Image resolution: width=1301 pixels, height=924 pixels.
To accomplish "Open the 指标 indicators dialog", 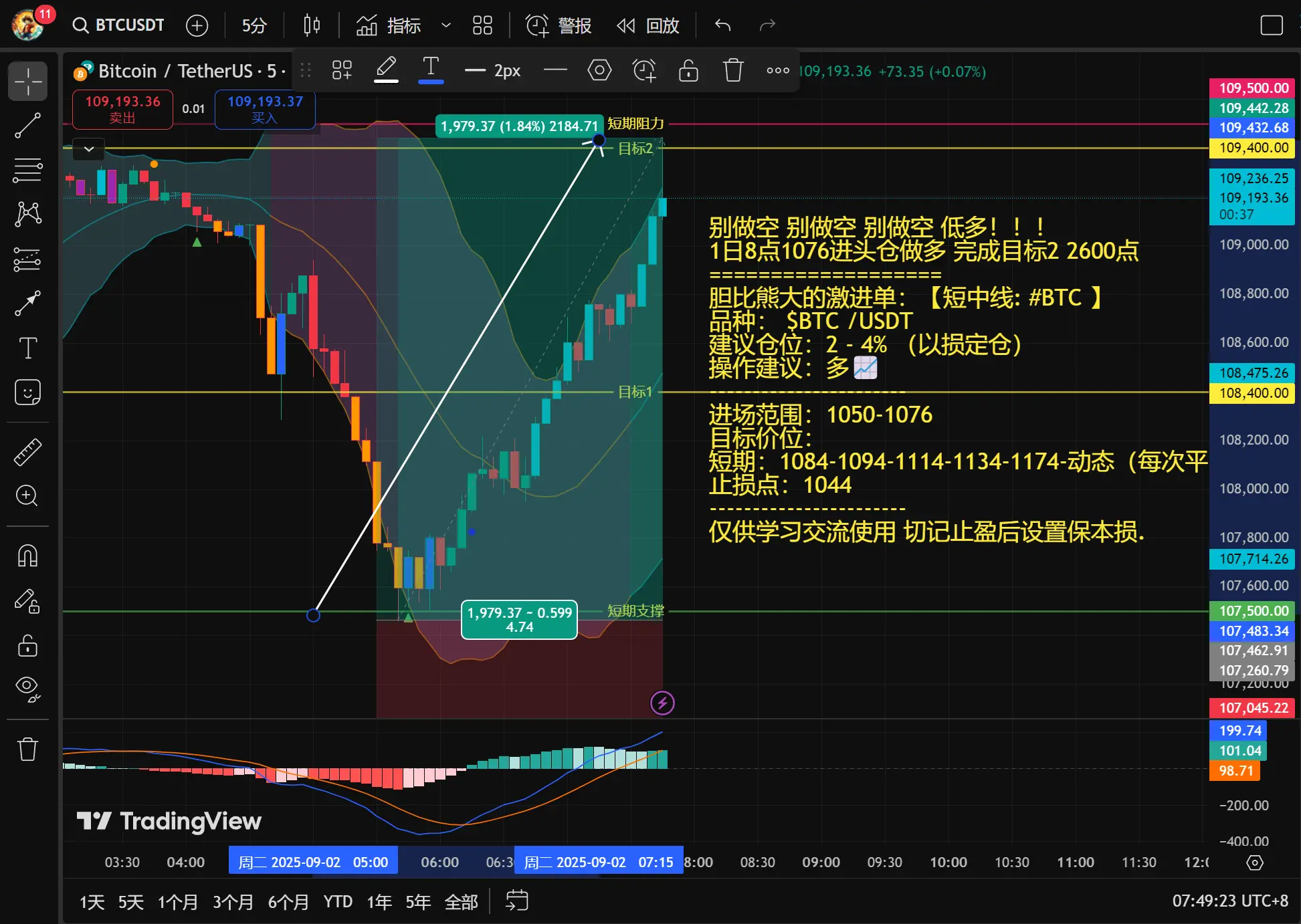I will point(389,25).
